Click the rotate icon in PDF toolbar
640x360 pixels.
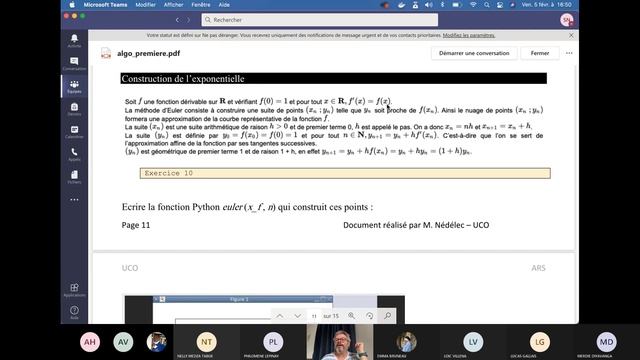[x=369, y=316]
